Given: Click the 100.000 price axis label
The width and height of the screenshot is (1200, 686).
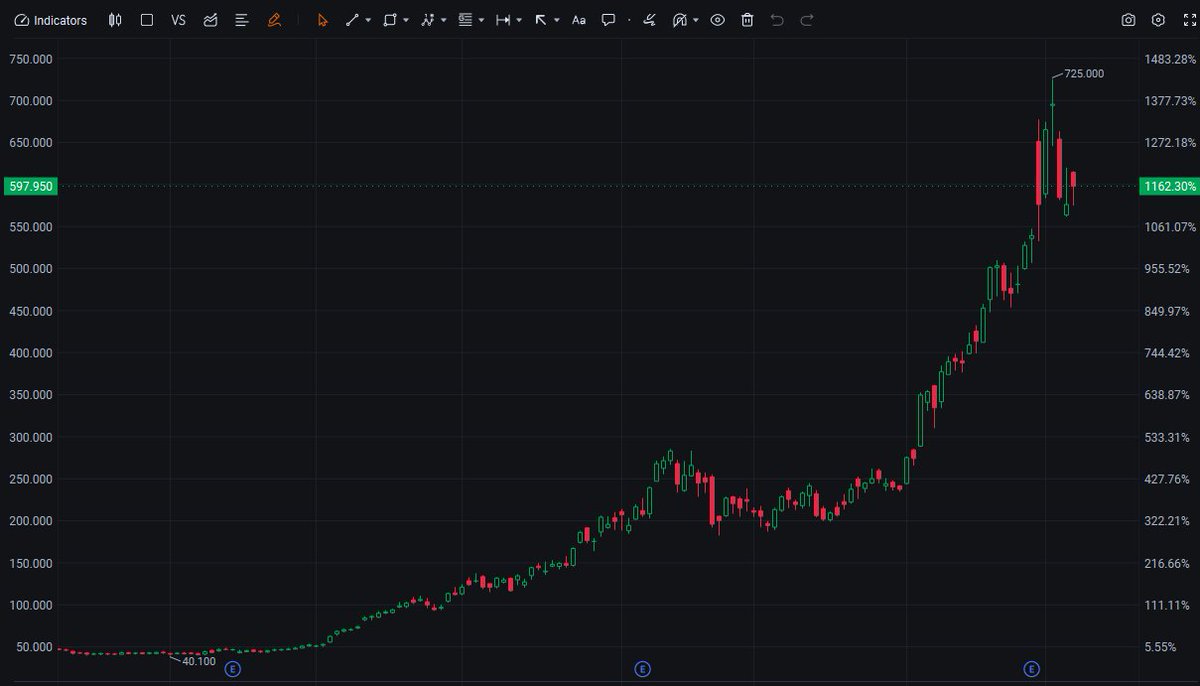Looking at the screenshot, I should pos(31,605).
